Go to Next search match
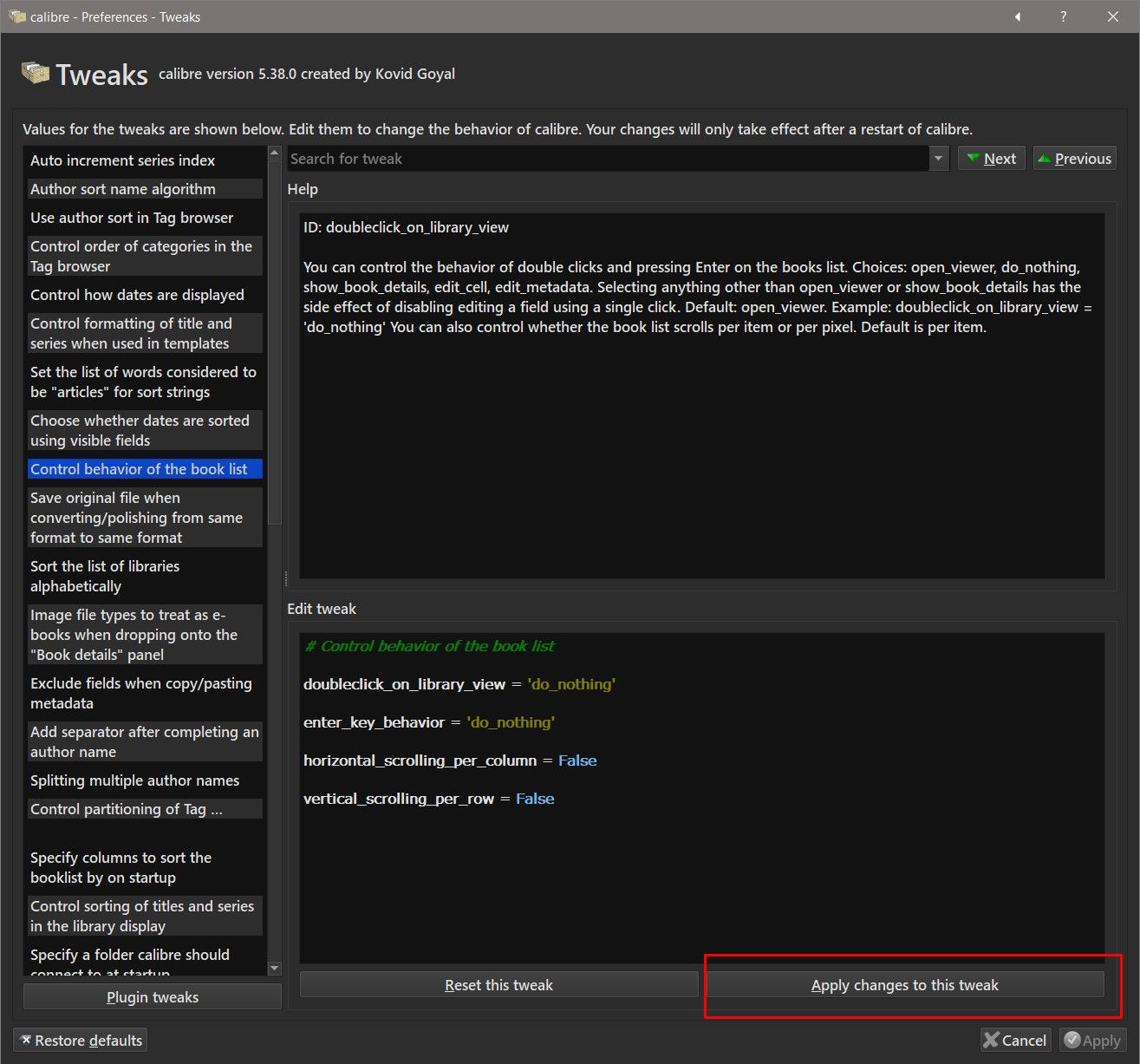Screen dimensions: 1140x1064 point(992,159)
